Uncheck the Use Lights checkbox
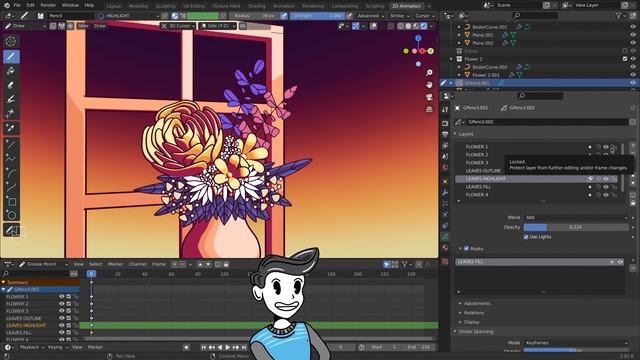 click(526, 237)
